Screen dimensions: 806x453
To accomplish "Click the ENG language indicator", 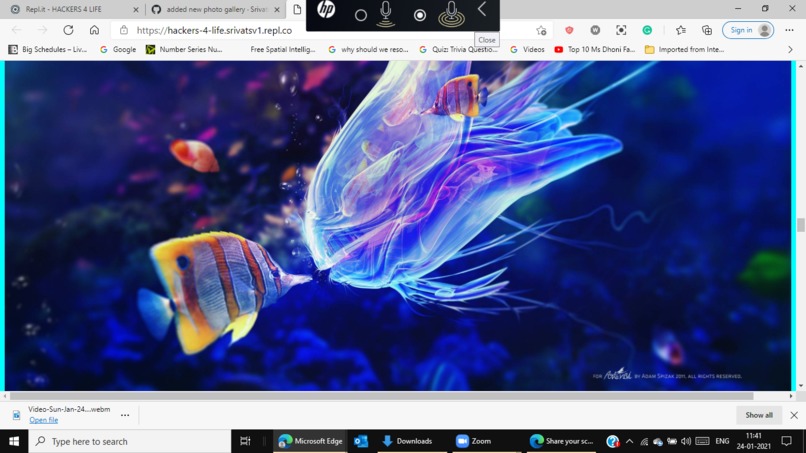I will [x=722, y=441].
